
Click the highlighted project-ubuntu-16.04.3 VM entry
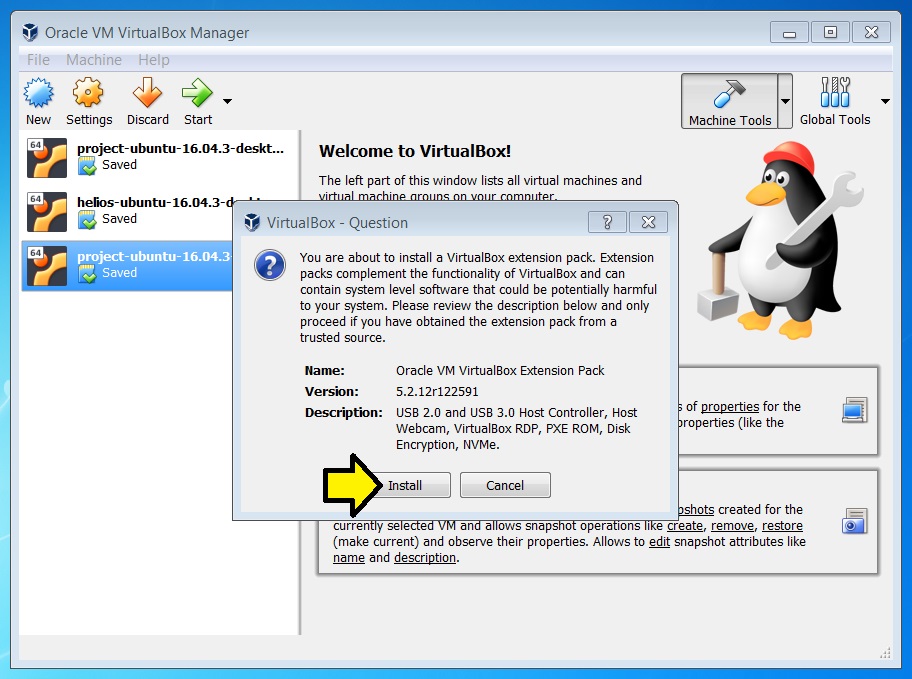coord(127,265)
